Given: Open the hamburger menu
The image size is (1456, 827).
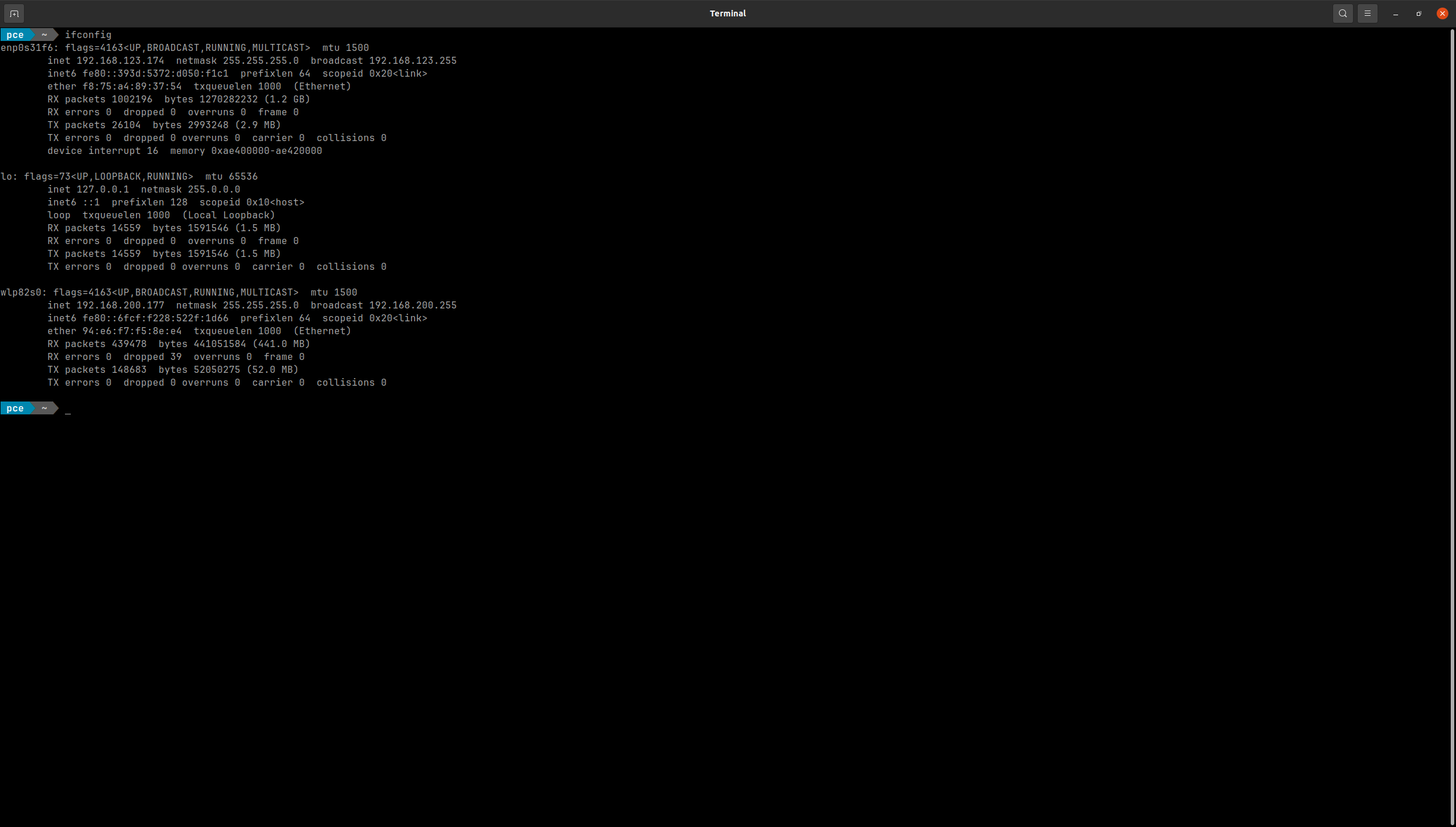Looking at the screenshot, I should pyautogui.click(x=1368, y=13).
